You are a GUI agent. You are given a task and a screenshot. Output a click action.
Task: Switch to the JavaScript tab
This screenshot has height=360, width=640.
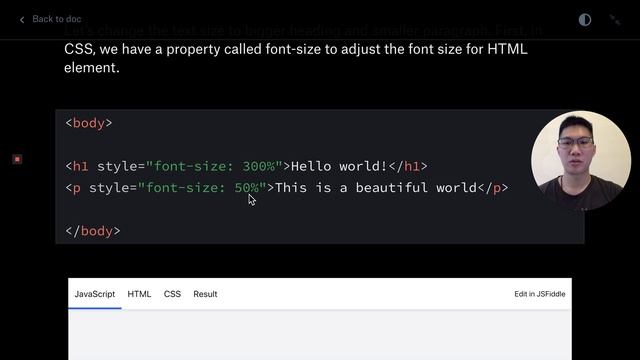coord(95,294)
